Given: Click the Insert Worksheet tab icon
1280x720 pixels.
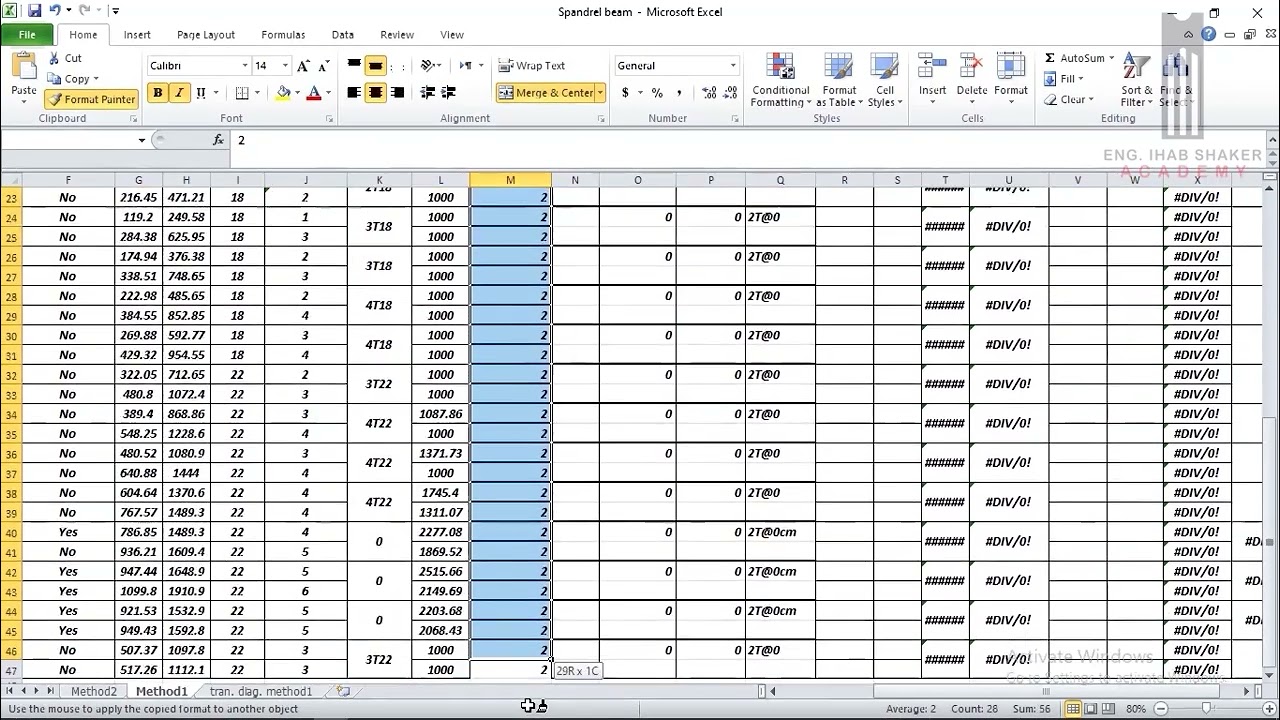Looking at the screenshot, I should pyautogui.click(x=343, y=691).
